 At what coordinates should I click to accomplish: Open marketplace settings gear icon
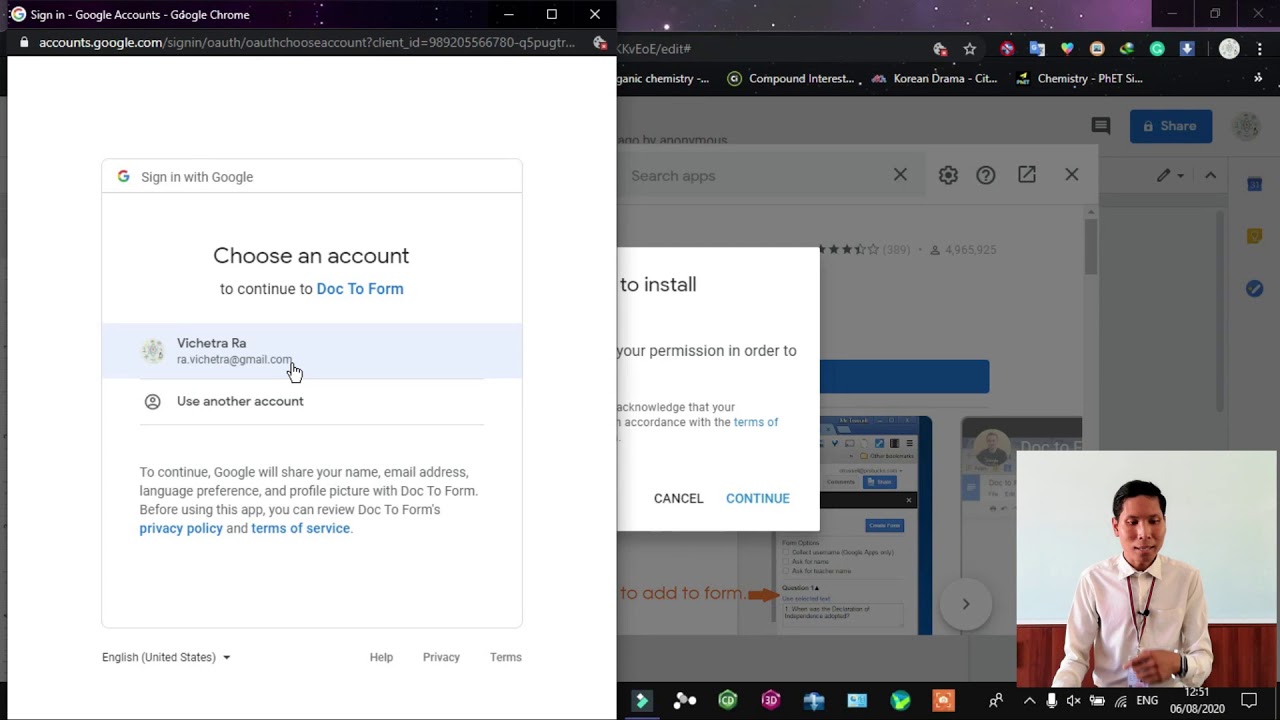click(x=948, y=175)
